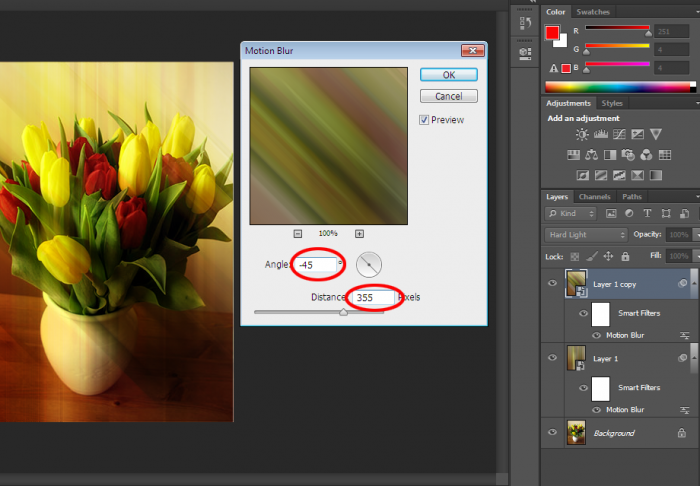Switch to the Swatches tab
This screenshot has width=700, height=486.
pos(593,12)
